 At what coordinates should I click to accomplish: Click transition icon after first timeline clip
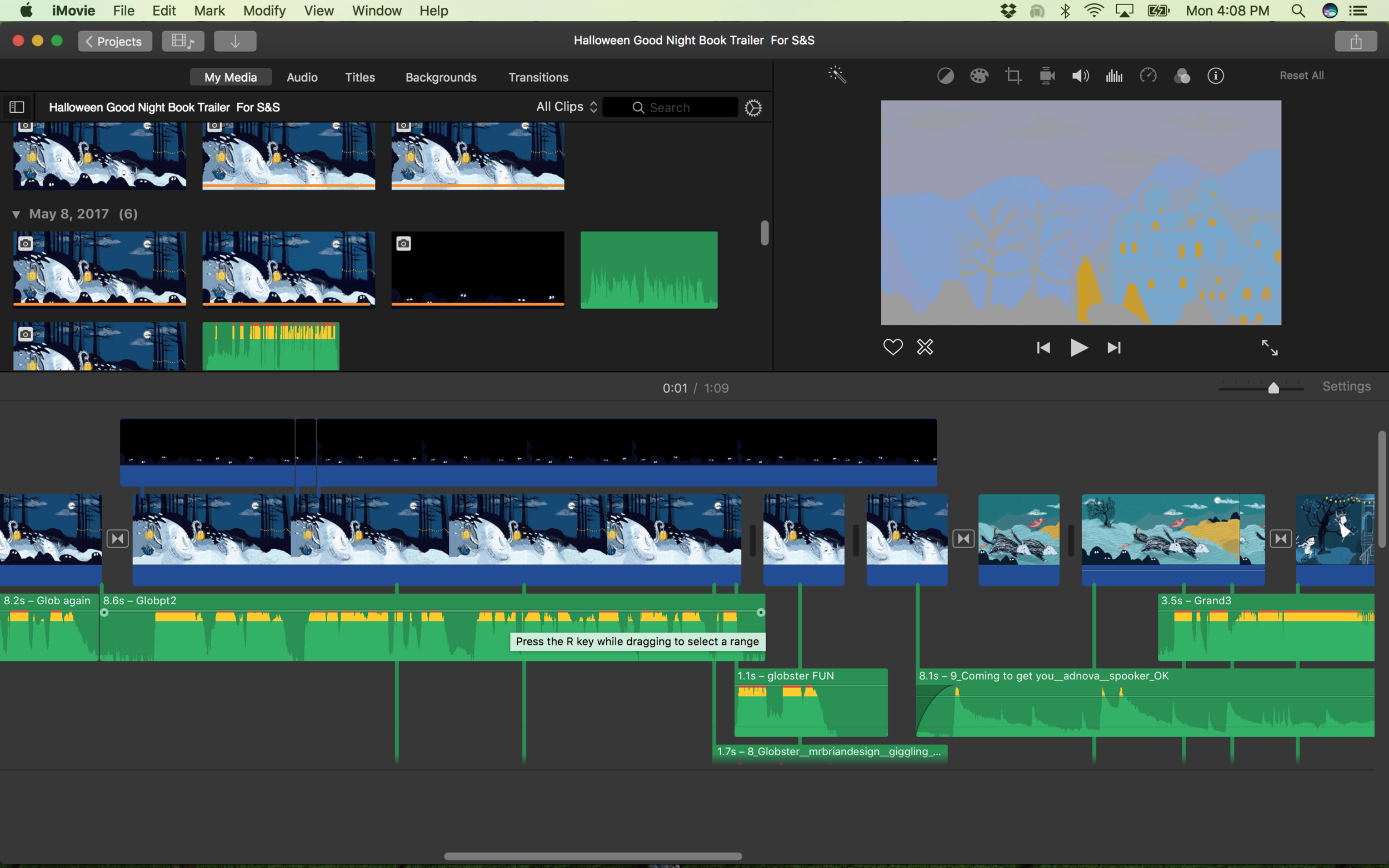pos(118,539)
